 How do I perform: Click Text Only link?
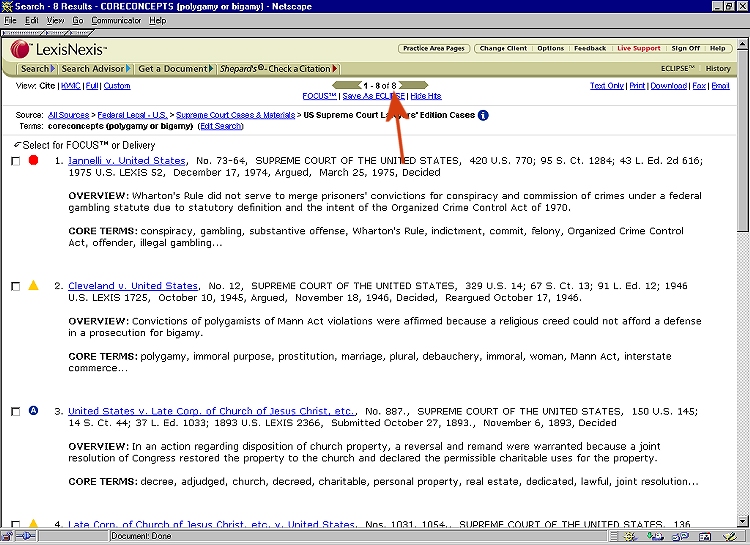(x=607, y=86)
